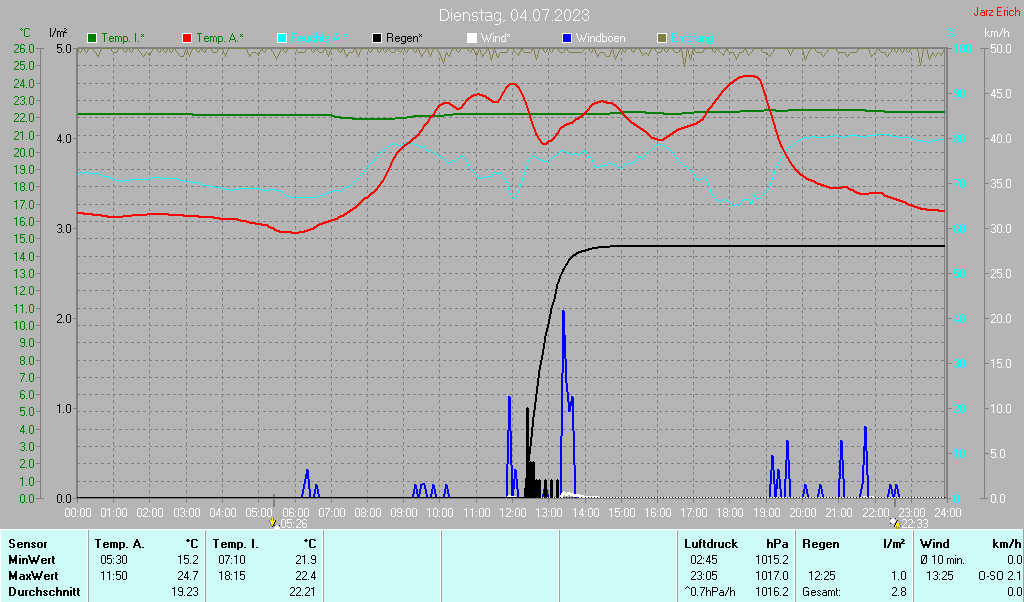Click the Sensor table header
The height and width of the screenshot is (602, 1024).
click(27, 544)
